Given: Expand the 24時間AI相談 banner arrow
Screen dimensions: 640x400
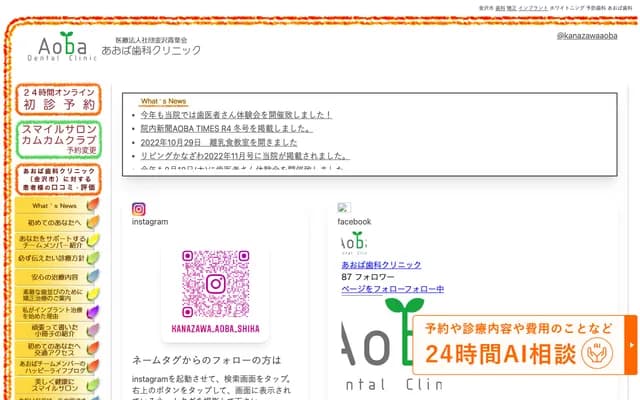Looking at the screenshot, I should [x=631, y=345].
